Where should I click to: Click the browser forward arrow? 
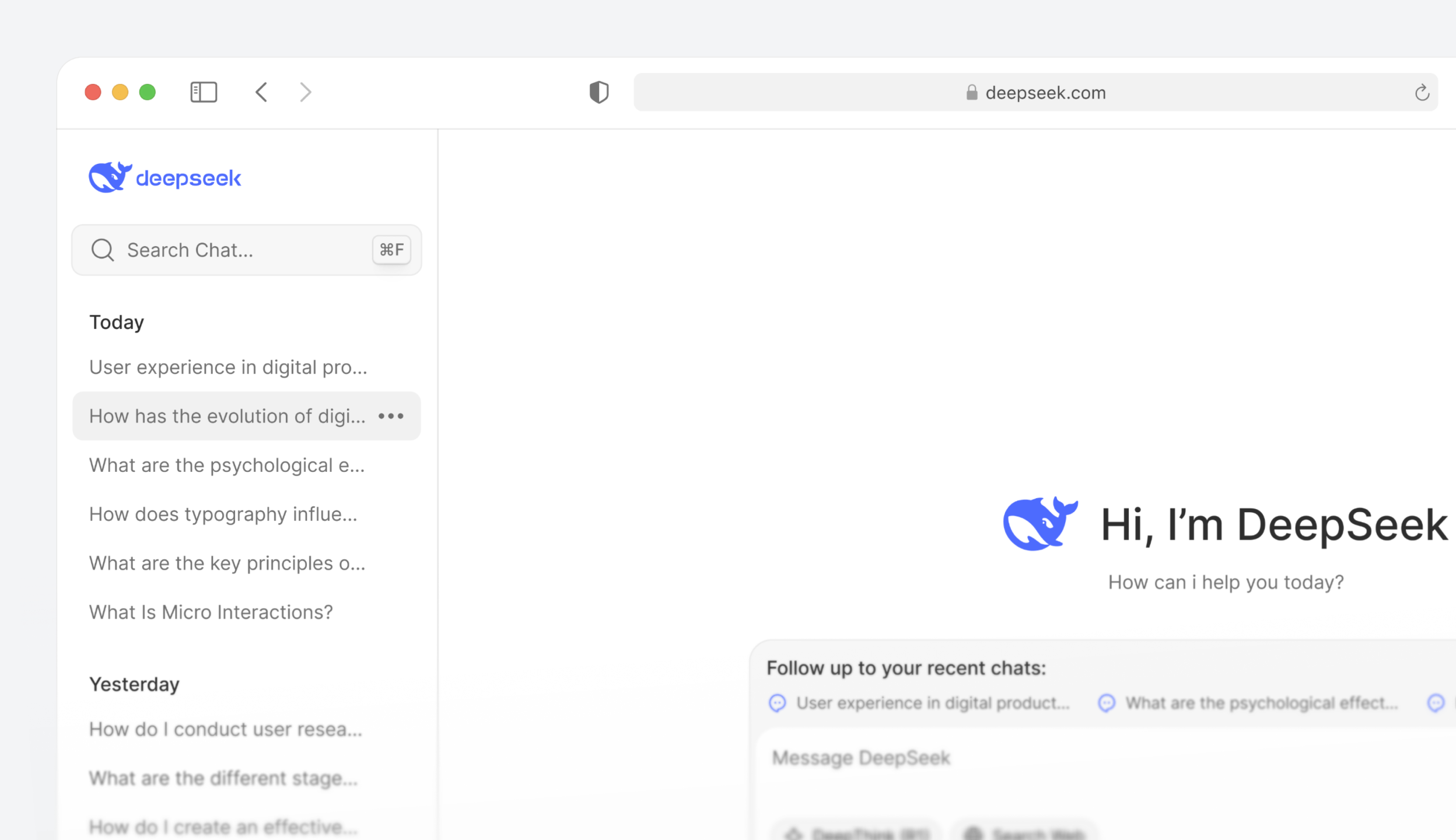[306, 92]
